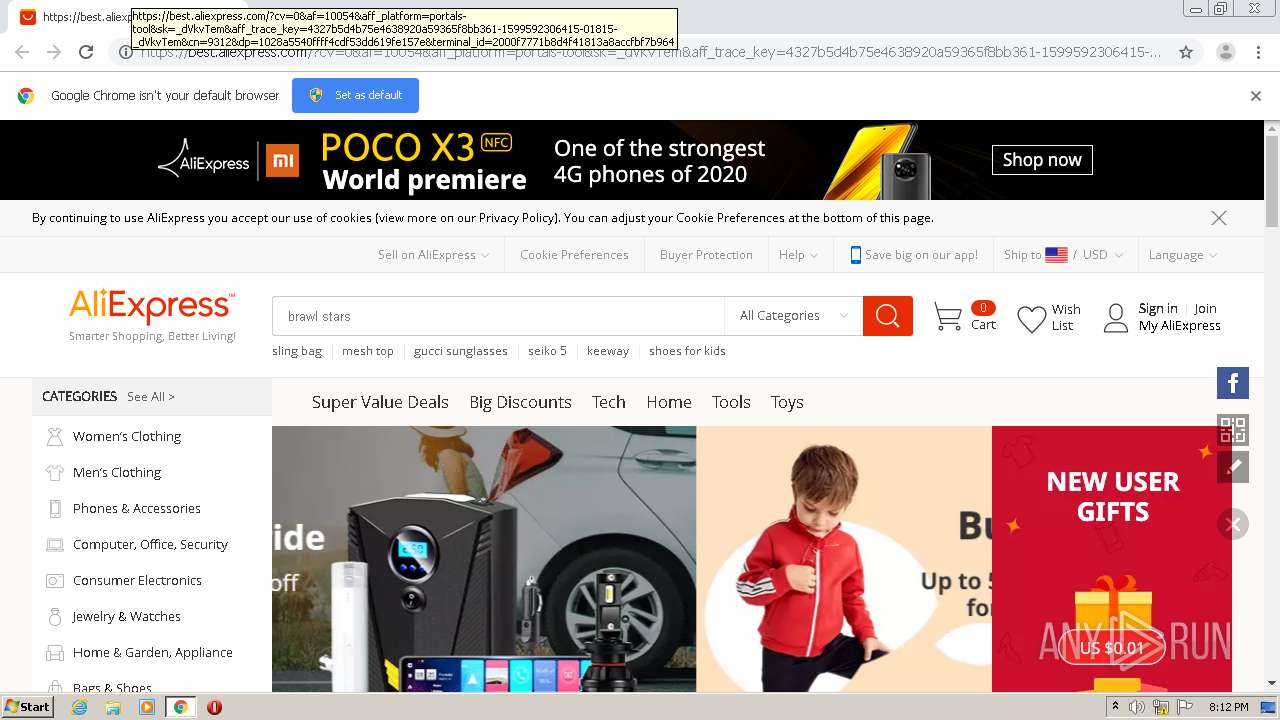Open the All Categories search dropdown

[x=793, y=316]
